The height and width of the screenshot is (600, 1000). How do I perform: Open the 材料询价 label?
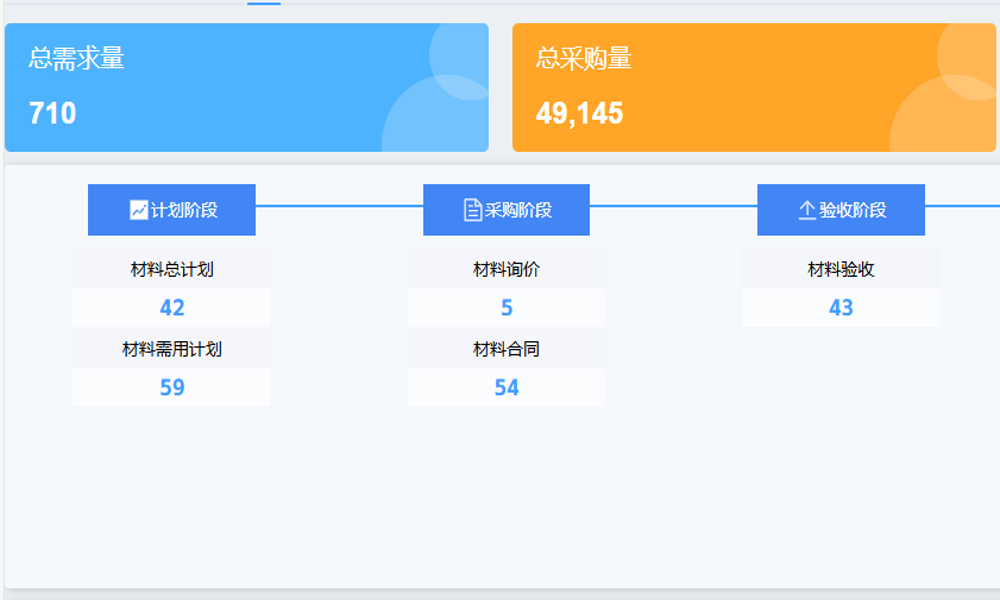(506, 269)
